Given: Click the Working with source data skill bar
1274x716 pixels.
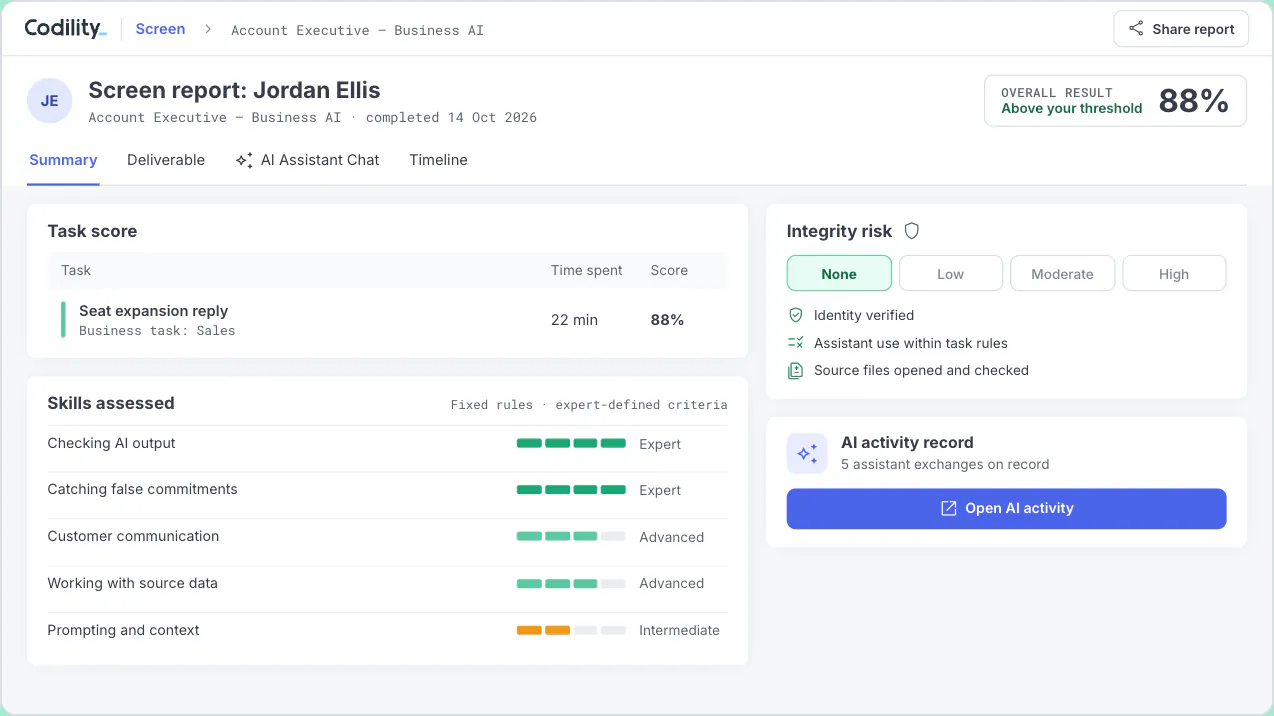Looking at the screenshot, I should [x=571, y=583].
